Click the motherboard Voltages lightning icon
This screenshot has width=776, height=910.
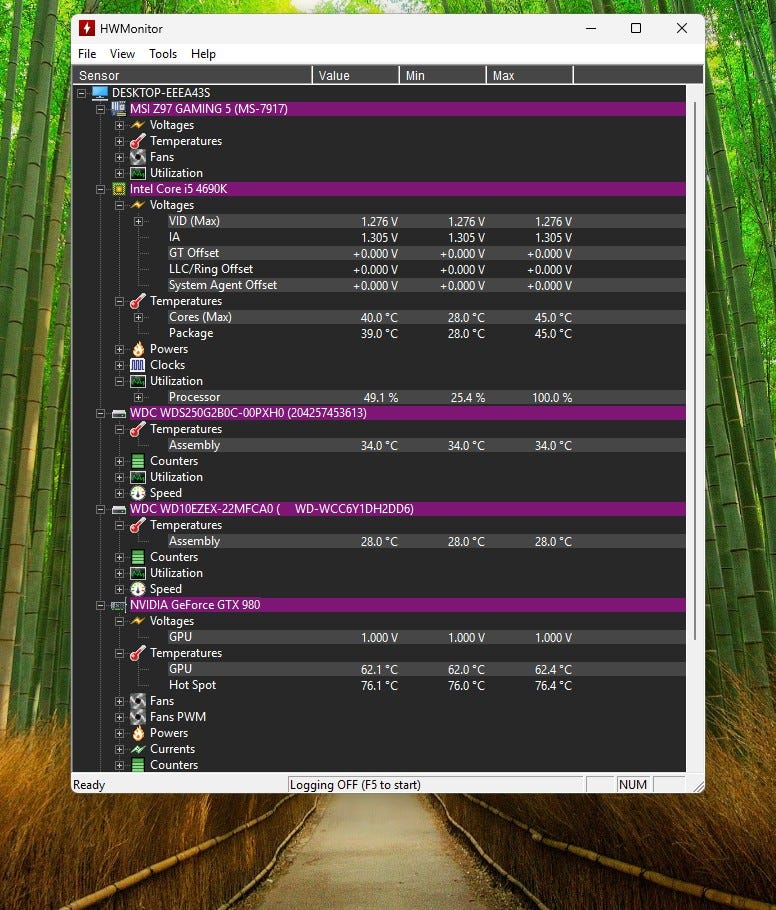point(138,125)
